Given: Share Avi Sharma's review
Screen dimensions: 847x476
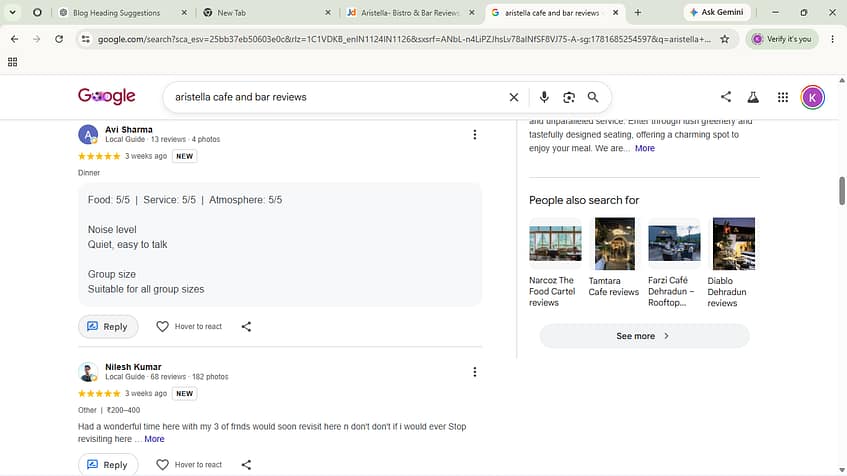Looking at the screenshot, I should tap(246, 326).
